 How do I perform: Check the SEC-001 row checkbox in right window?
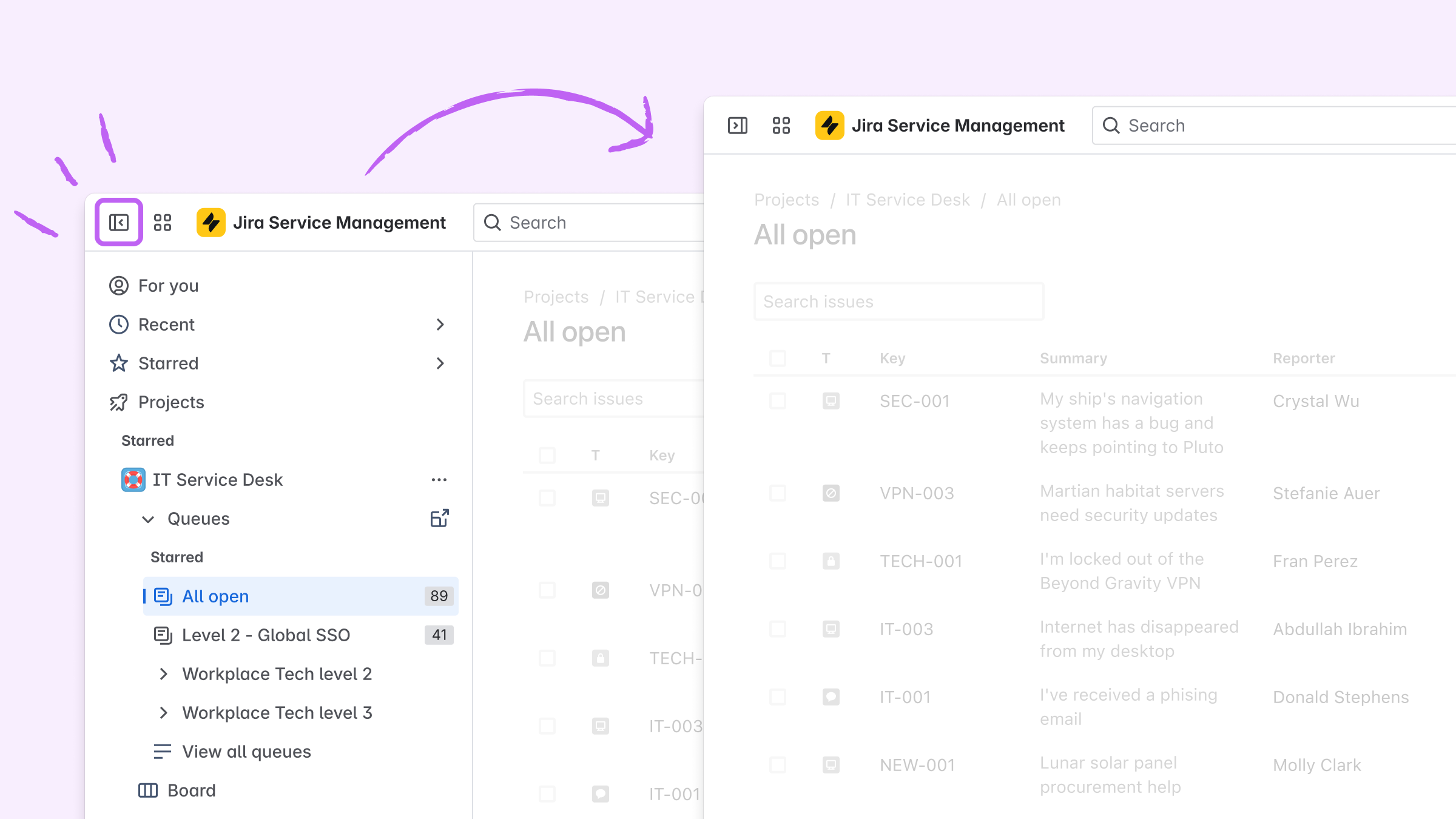pos(778,401)
